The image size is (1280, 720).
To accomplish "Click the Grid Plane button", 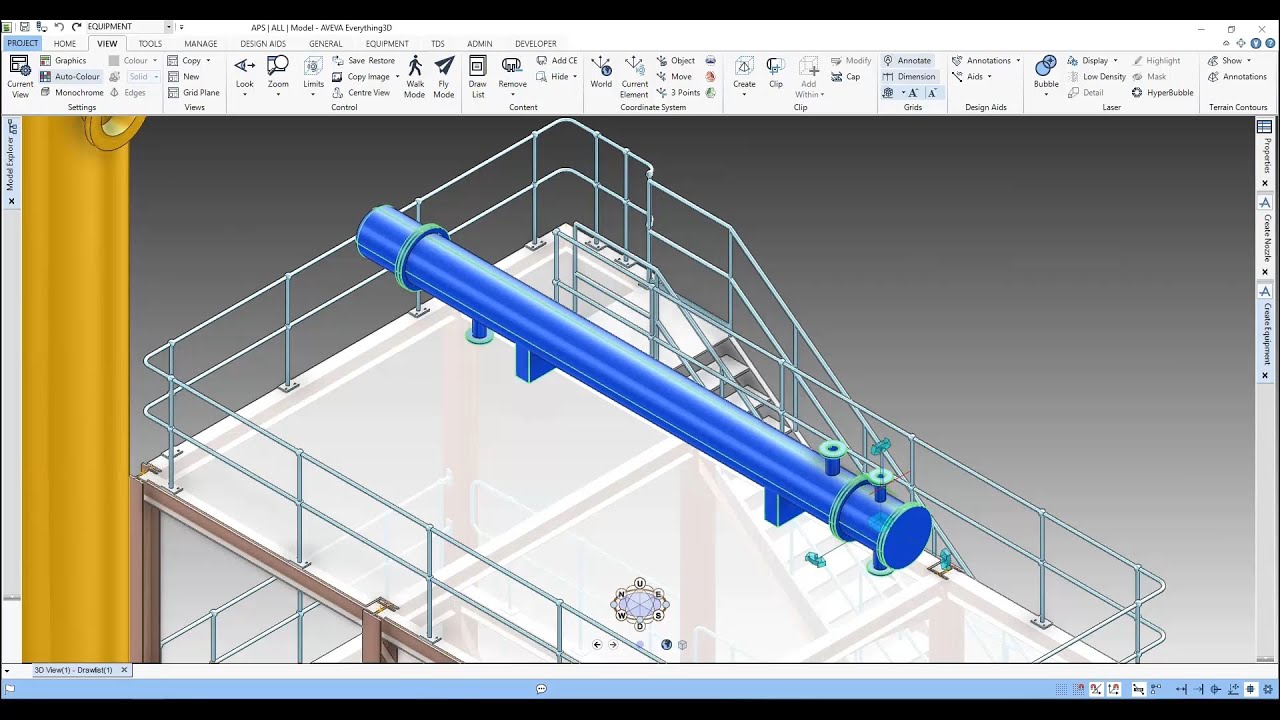I will click(193, 93).
